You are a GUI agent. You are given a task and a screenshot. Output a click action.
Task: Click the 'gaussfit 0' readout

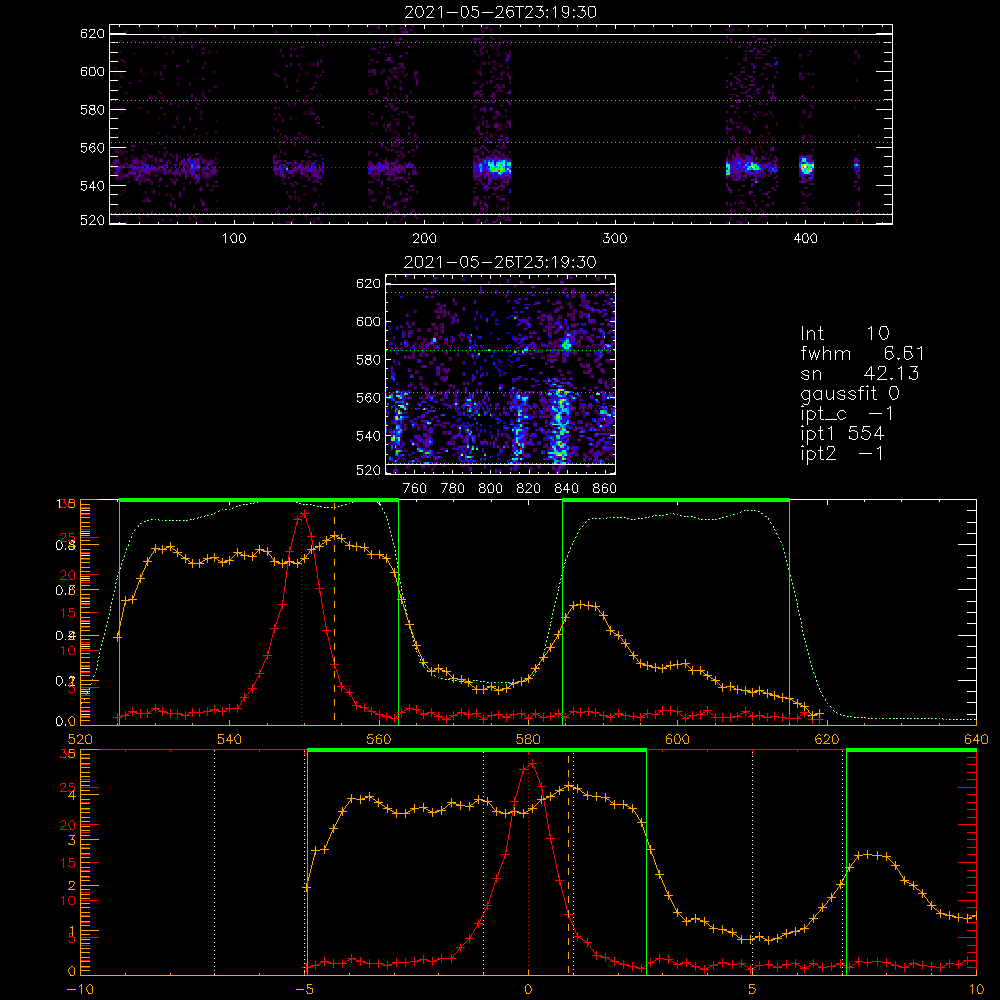coord(849,393)
